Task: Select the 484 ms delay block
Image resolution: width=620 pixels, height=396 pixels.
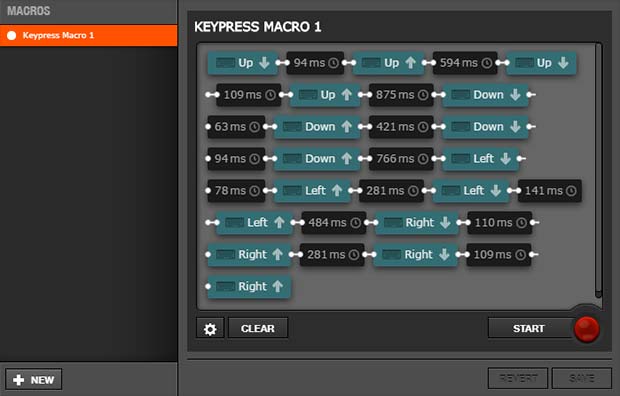Action: click(x=334, y=223)
